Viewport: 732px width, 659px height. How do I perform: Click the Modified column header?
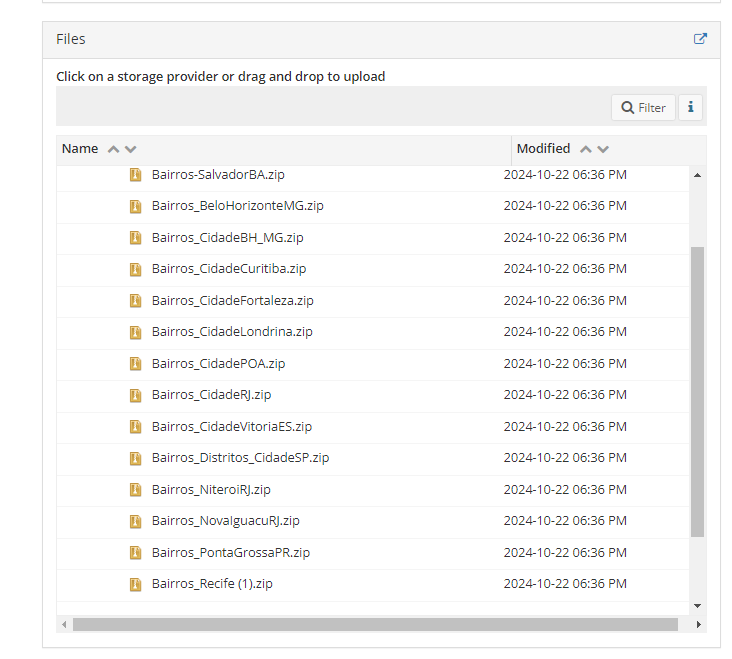click(x=543, y=149)
